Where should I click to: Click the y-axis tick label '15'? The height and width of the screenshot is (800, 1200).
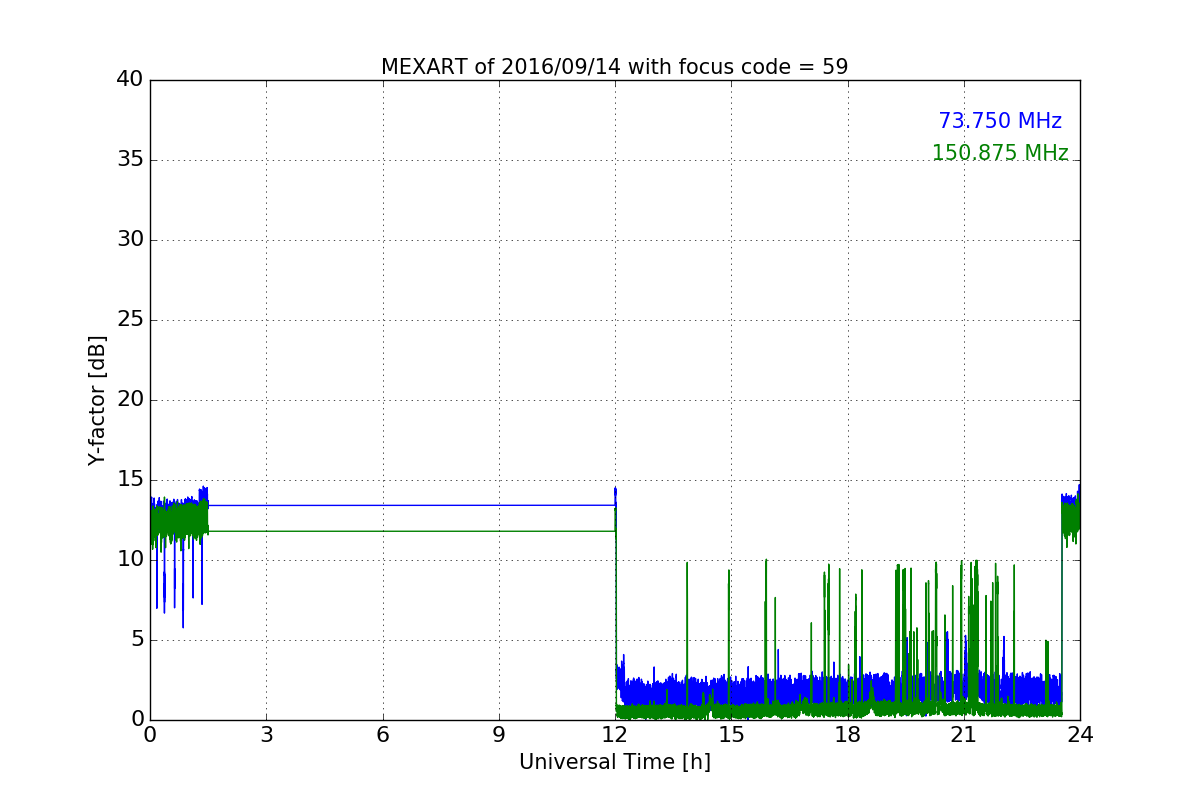pos(131,480)
